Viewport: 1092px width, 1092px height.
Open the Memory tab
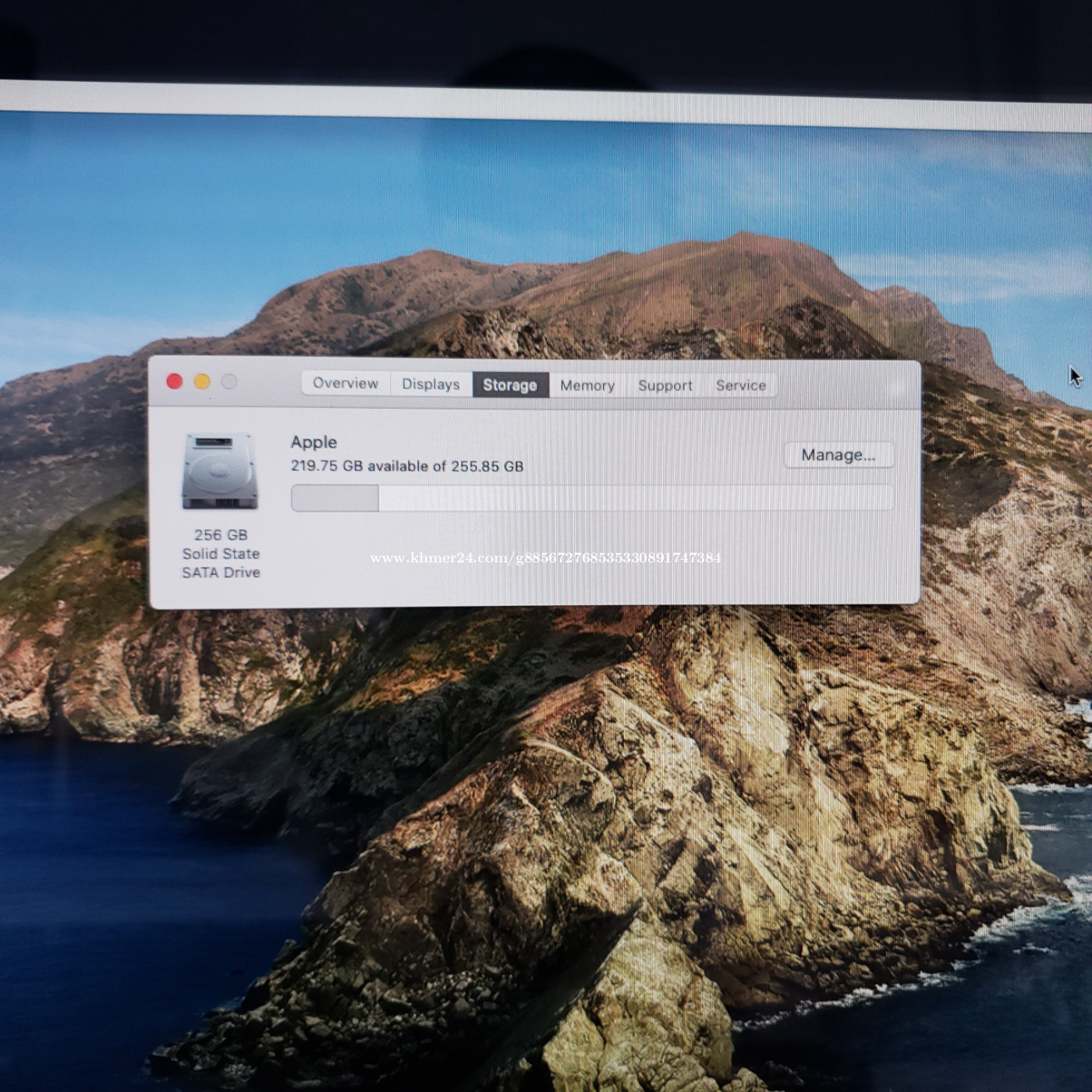point(587,385)
